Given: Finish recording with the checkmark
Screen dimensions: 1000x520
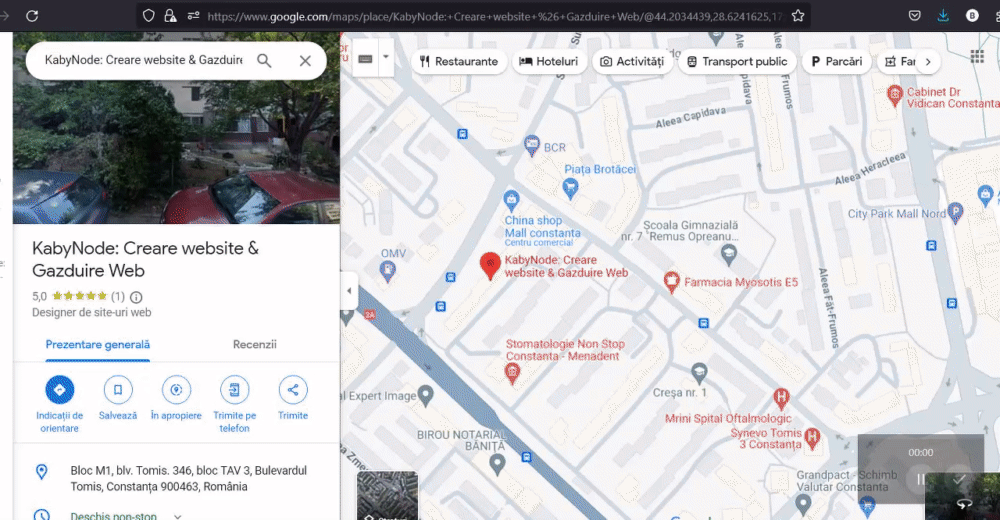Looking at the screenshot, I should pos(959,479).
